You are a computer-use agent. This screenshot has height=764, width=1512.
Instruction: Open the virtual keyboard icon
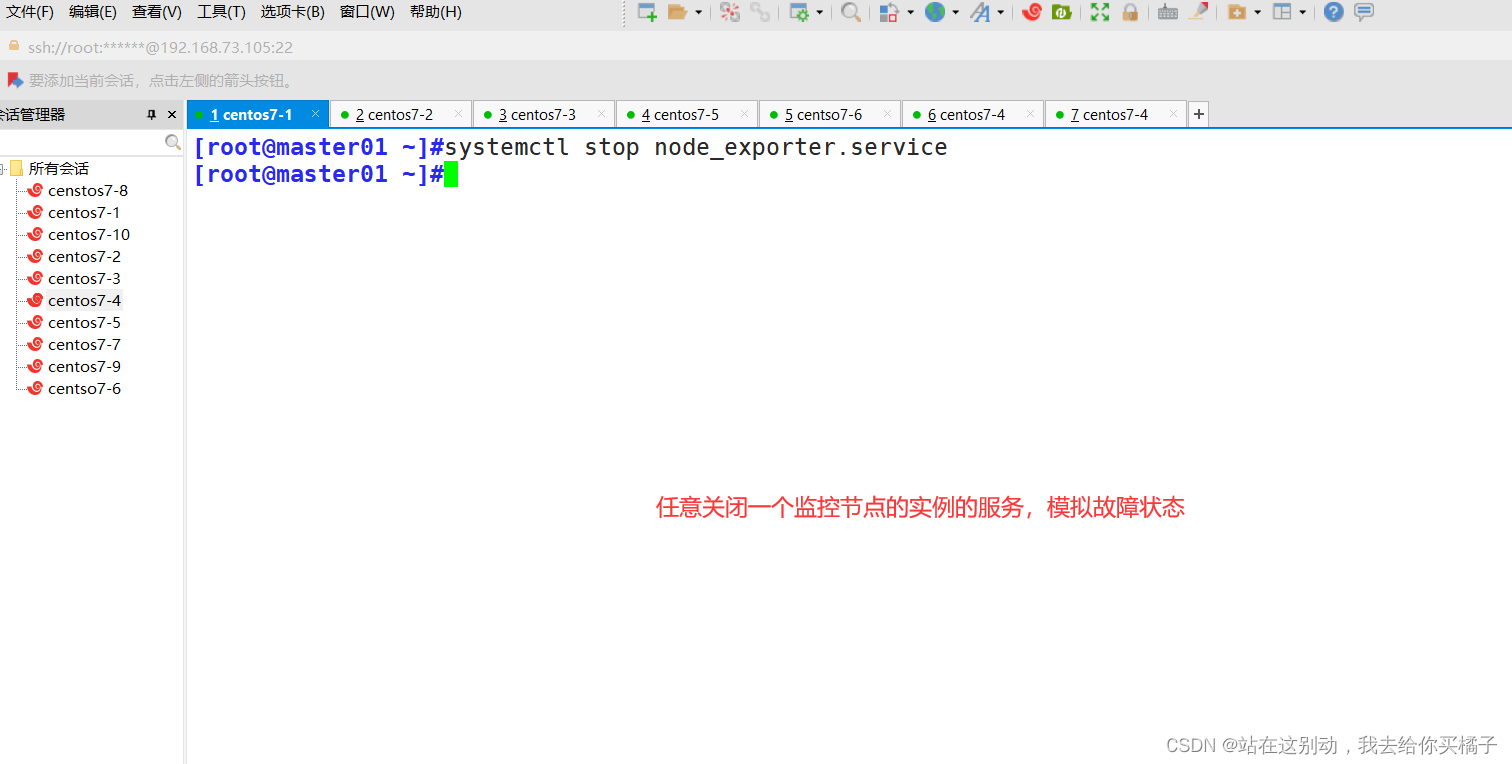(1166, 13)
